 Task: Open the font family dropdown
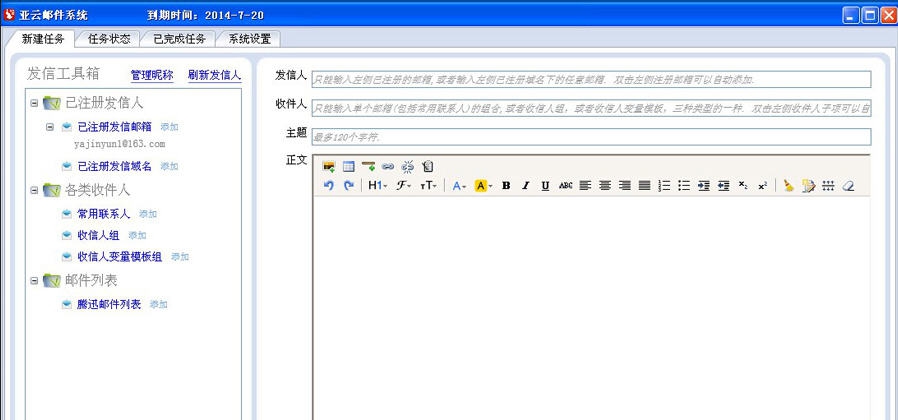[404, 186]
